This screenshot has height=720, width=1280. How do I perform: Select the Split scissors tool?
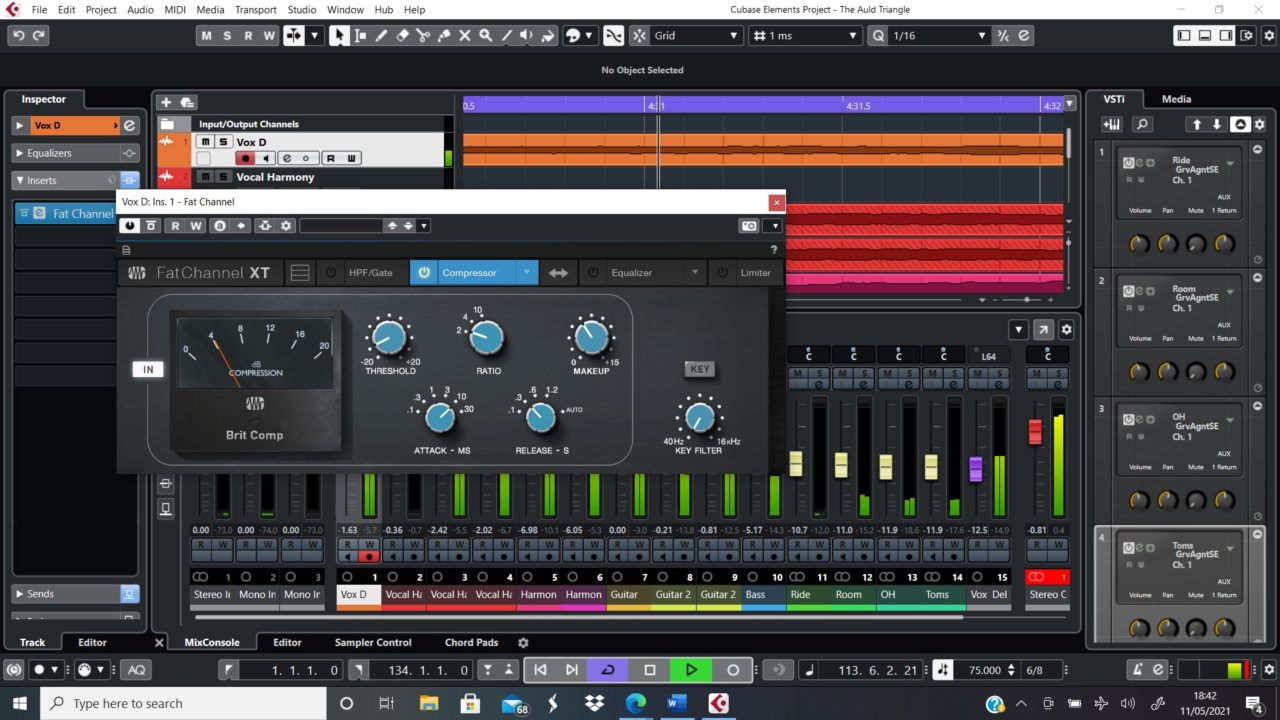coord(423,35)
